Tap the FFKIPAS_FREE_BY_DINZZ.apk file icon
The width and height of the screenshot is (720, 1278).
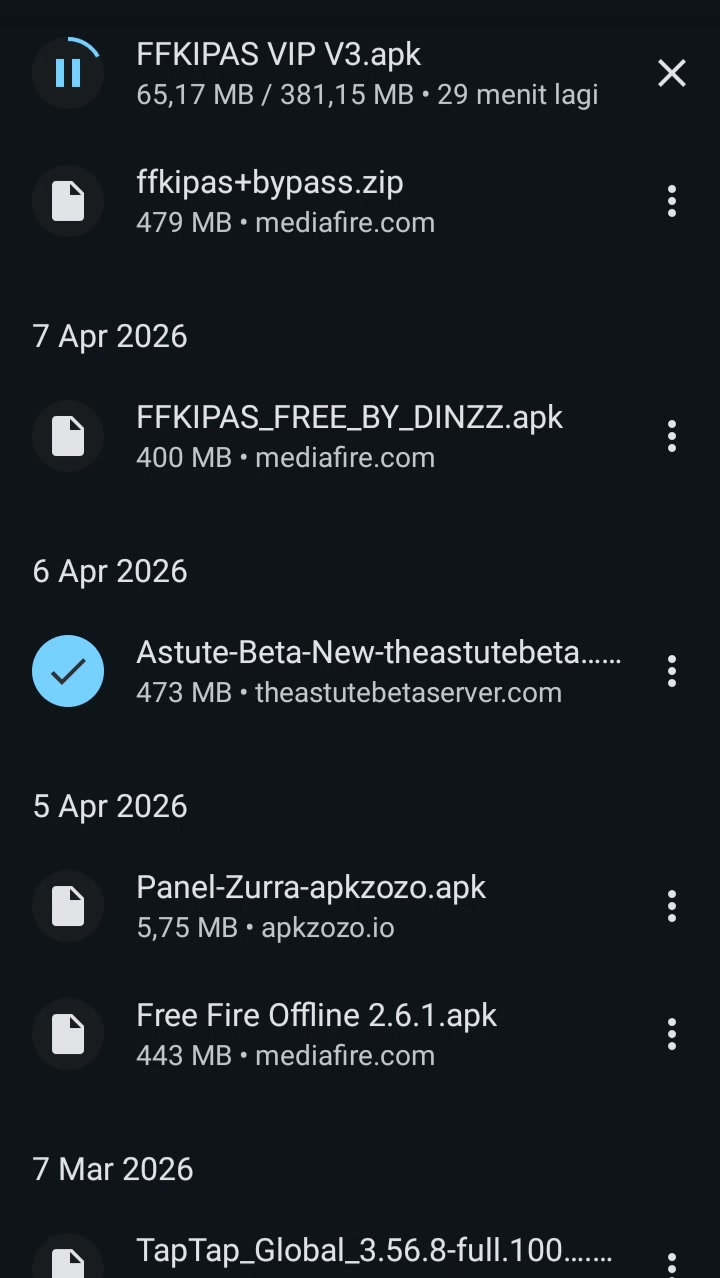(x=68, y=436)
